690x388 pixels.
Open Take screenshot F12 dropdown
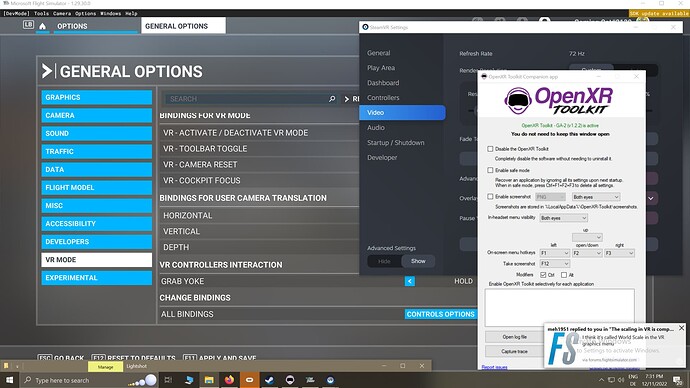(x=554, y=264)
